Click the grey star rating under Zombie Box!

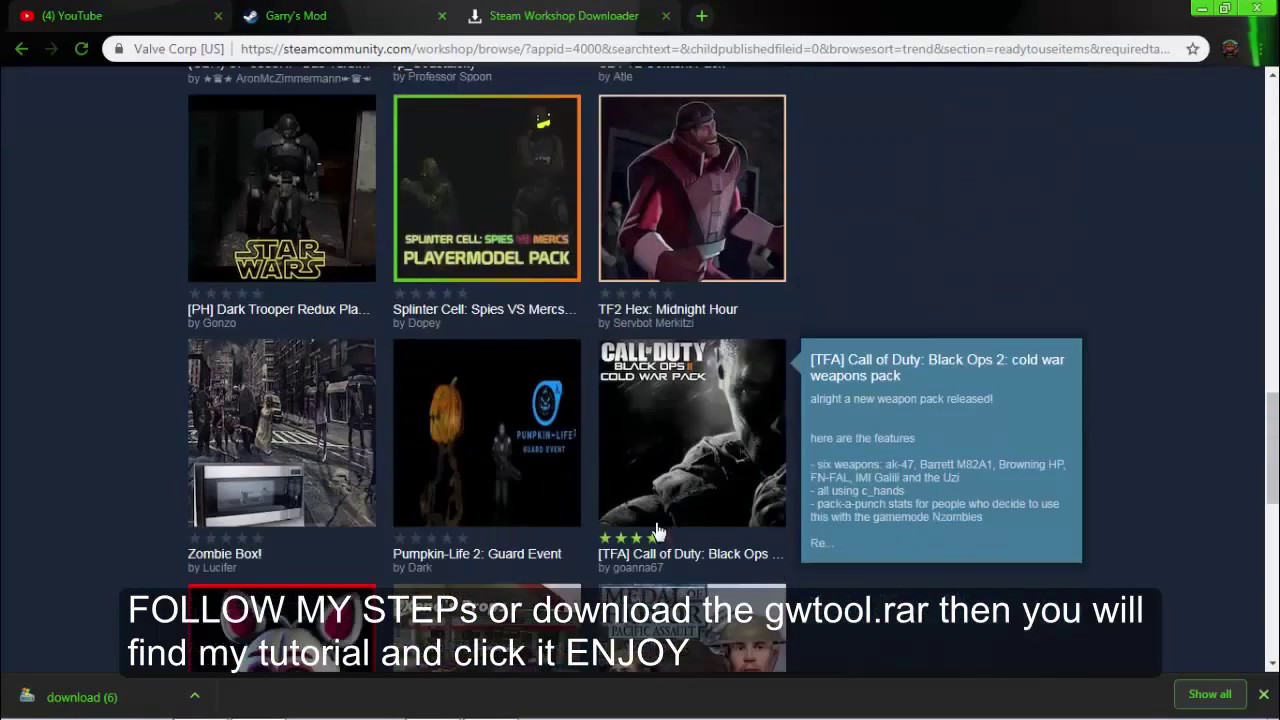224,538
